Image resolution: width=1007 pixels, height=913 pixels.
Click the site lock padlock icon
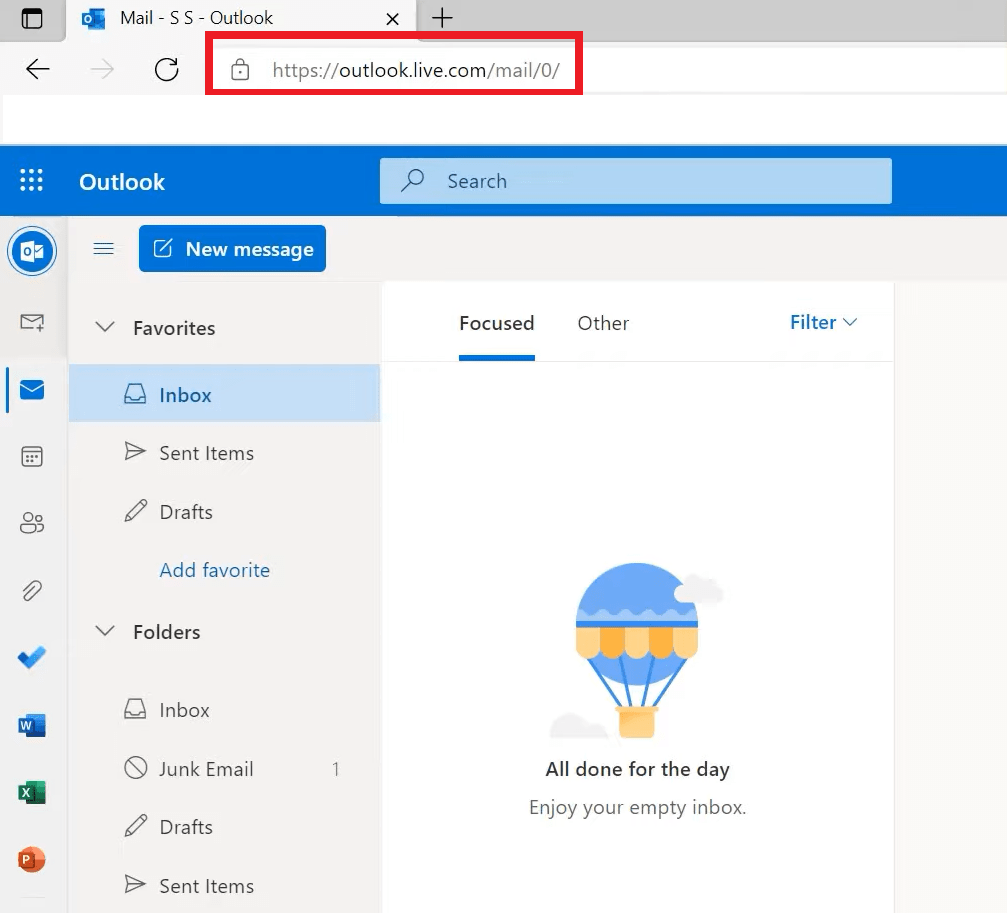pos(240,69)
